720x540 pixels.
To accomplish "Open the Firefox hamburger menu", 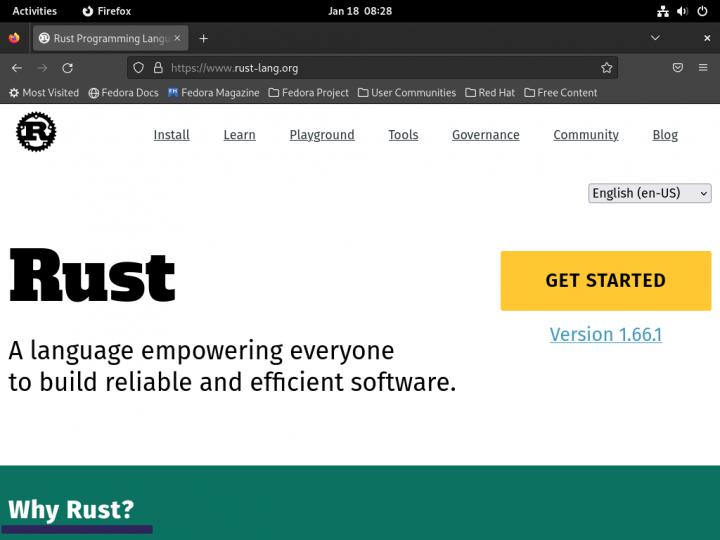I will (x=704, y=68).
